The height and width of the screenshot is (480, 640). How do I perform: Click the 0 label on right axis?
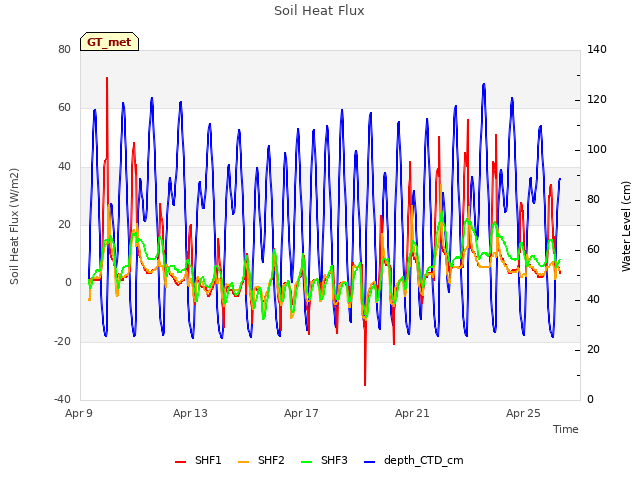590,400
